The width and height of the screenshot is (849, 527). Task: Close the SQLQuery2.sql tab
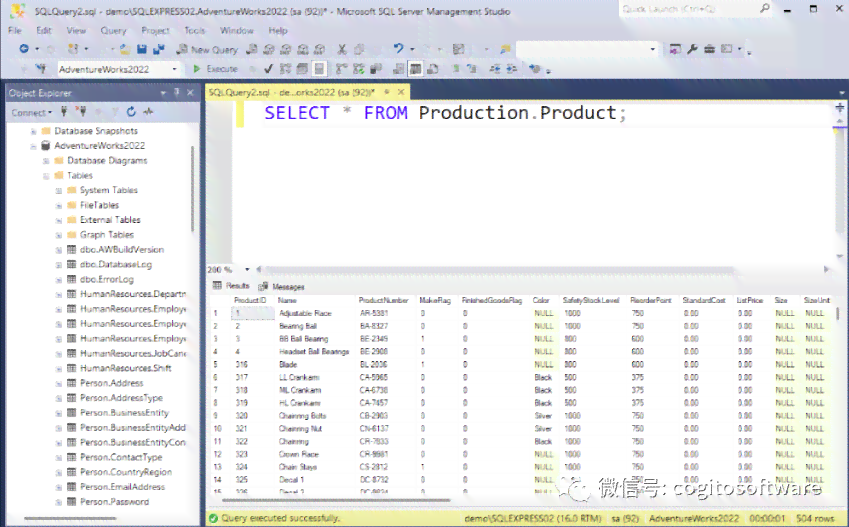(x=401, y=92)
